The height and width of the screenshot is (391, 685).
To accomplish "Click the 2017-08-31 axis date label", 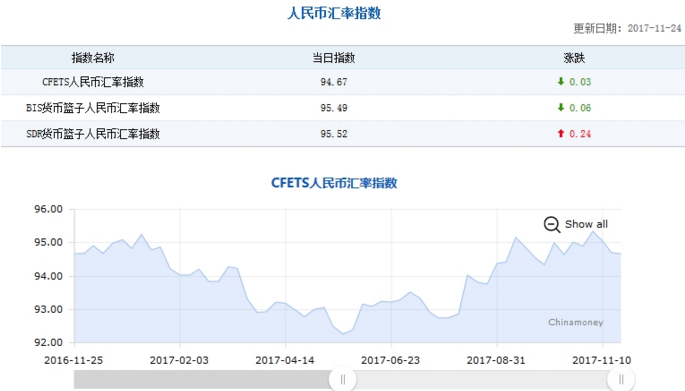I will (x=496, y=360).
